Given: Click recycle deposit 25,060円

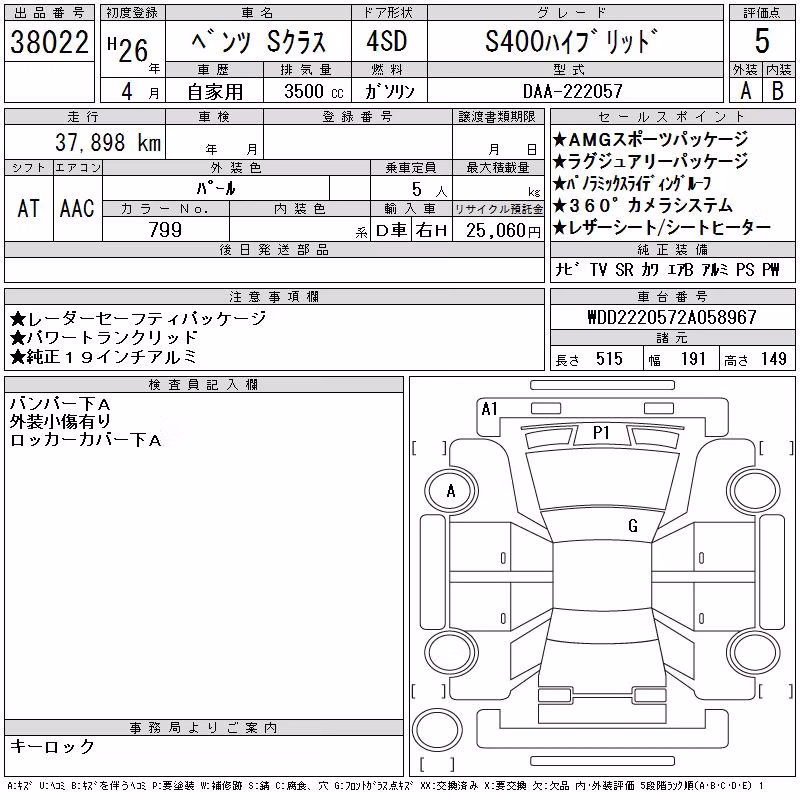Looking at the screenshot, I should [x=503, y=231].
